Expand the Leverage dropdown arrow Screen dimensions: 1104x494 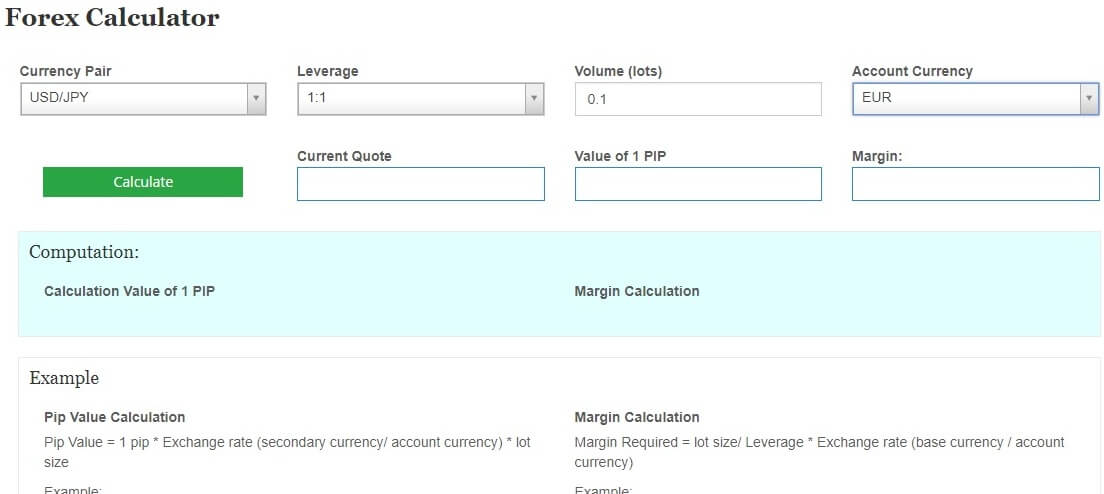tap(534, 99)
